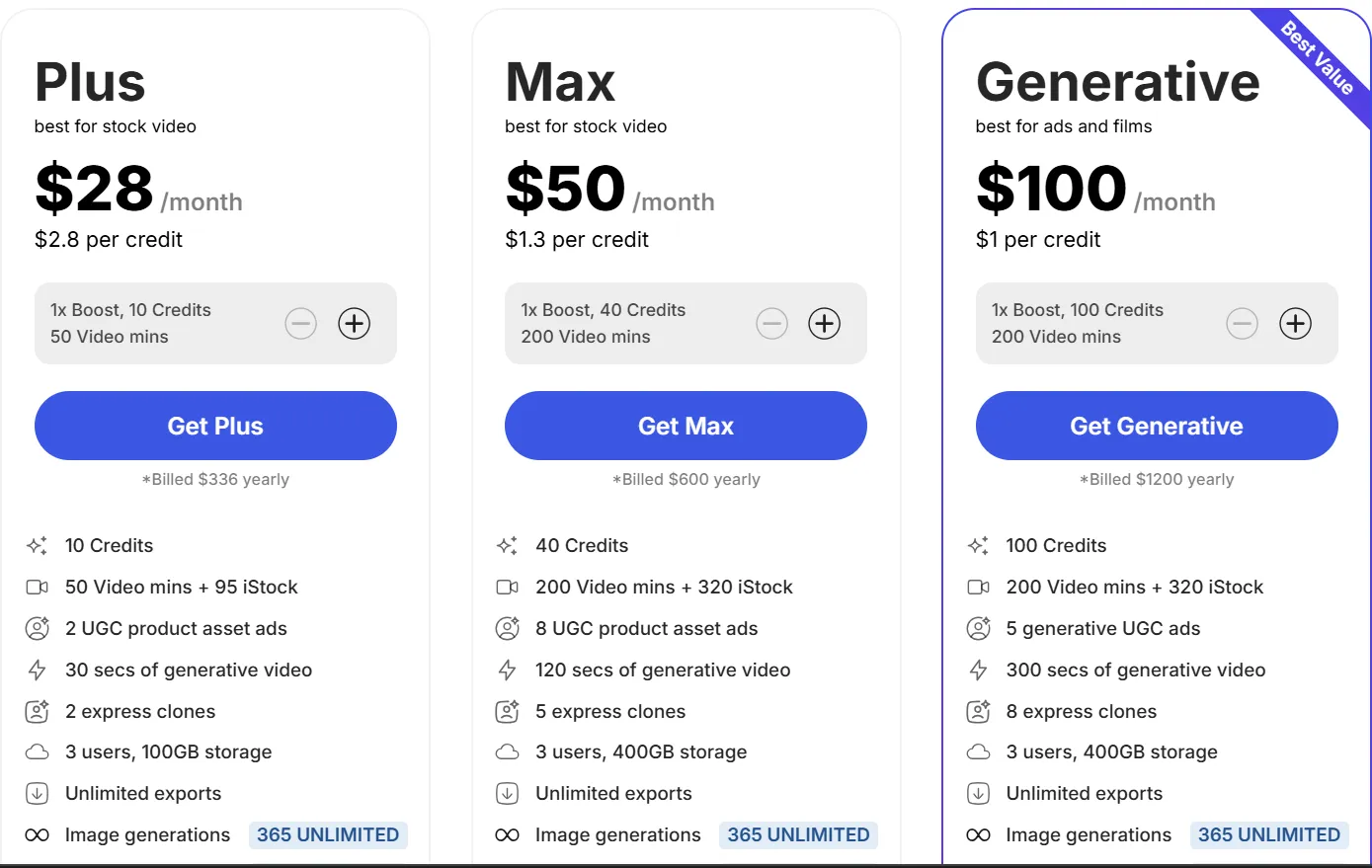The height and width of the screenshot is (868, 1372).
Task: Click the Get Max button
Action: pos(686,426)
